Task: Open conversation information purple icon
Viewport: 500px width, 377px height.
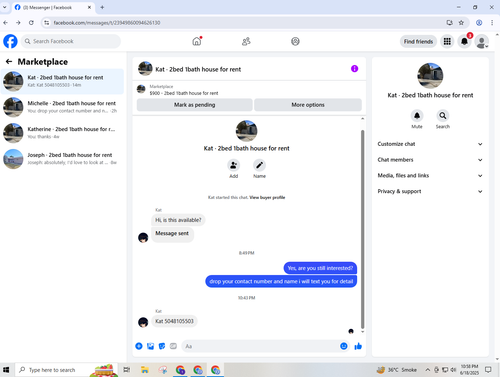Action: [354, 69]
